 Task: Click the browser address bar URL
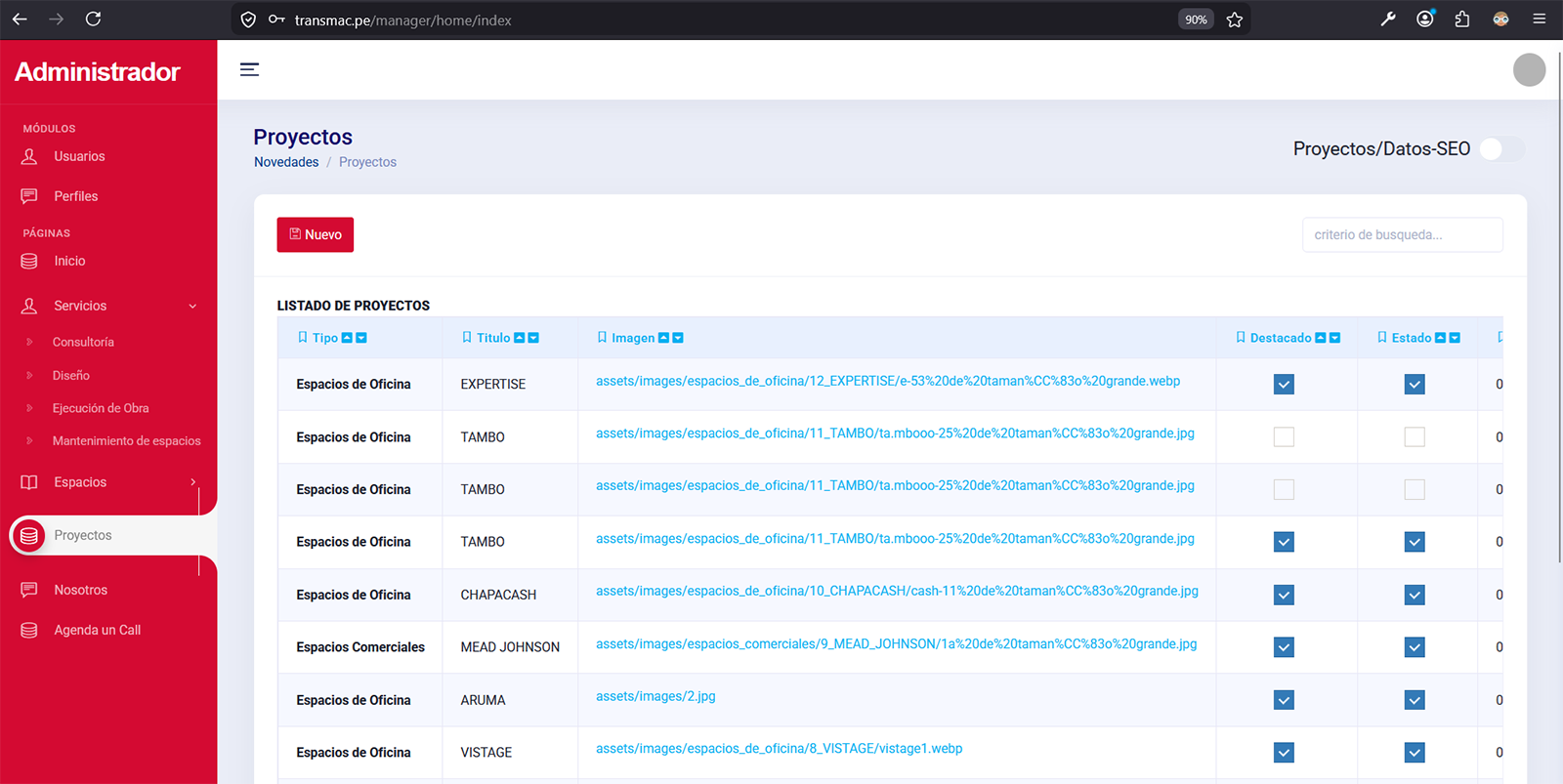pyautogui.click(x=402, y=20)
